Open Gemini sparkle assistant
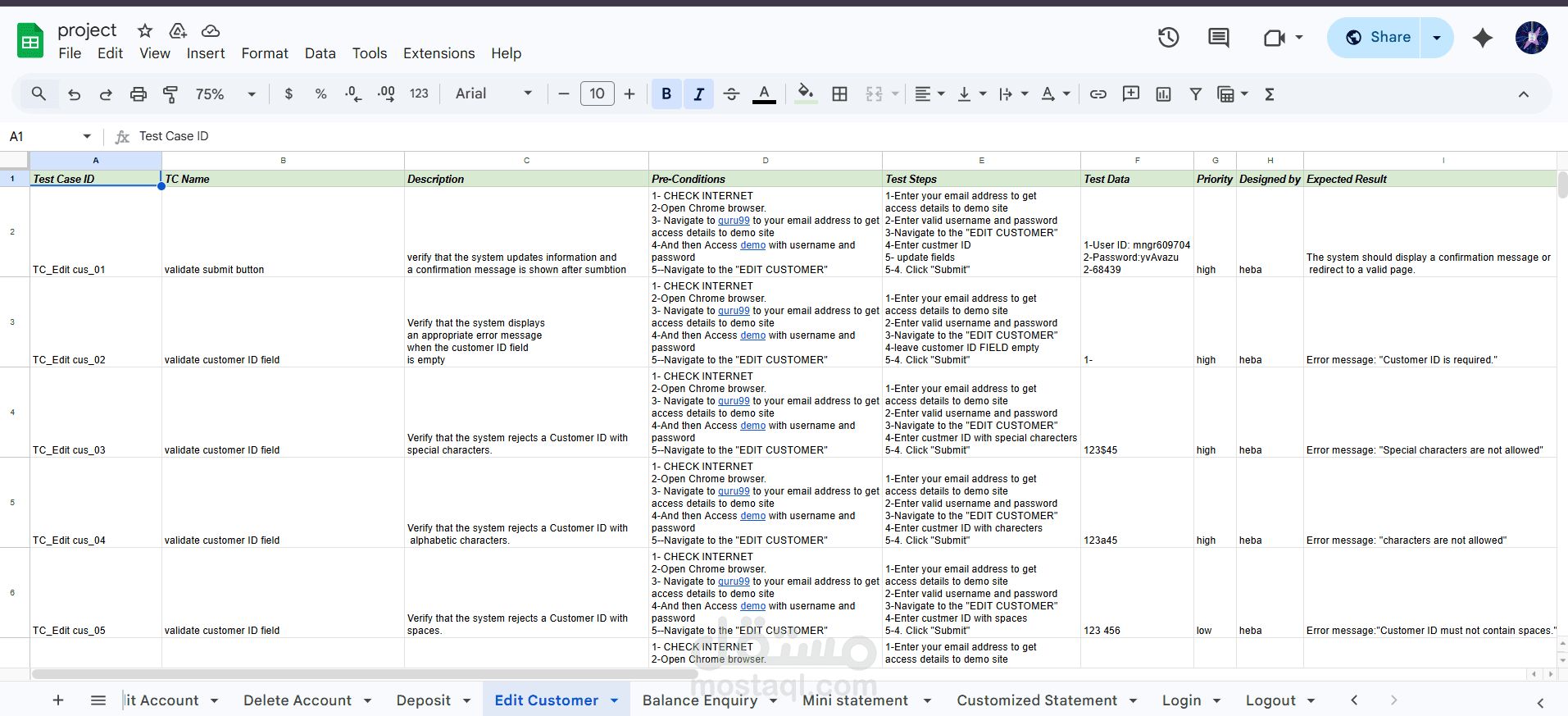 [x=1482, y=38]
